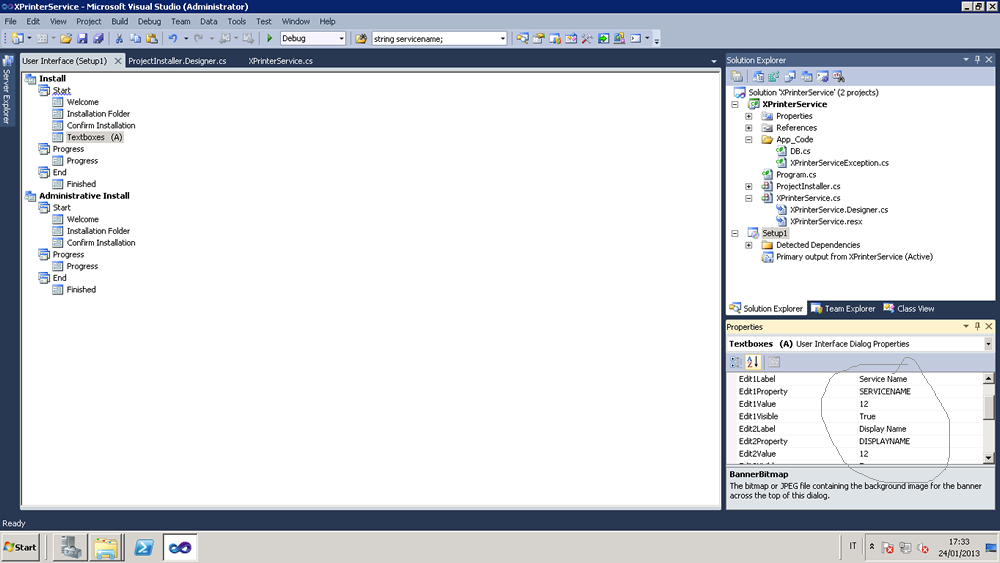Open the 'string servicename;' find combo box
This screenshot has width=1000, height=563.
click(x=503, y=39)
